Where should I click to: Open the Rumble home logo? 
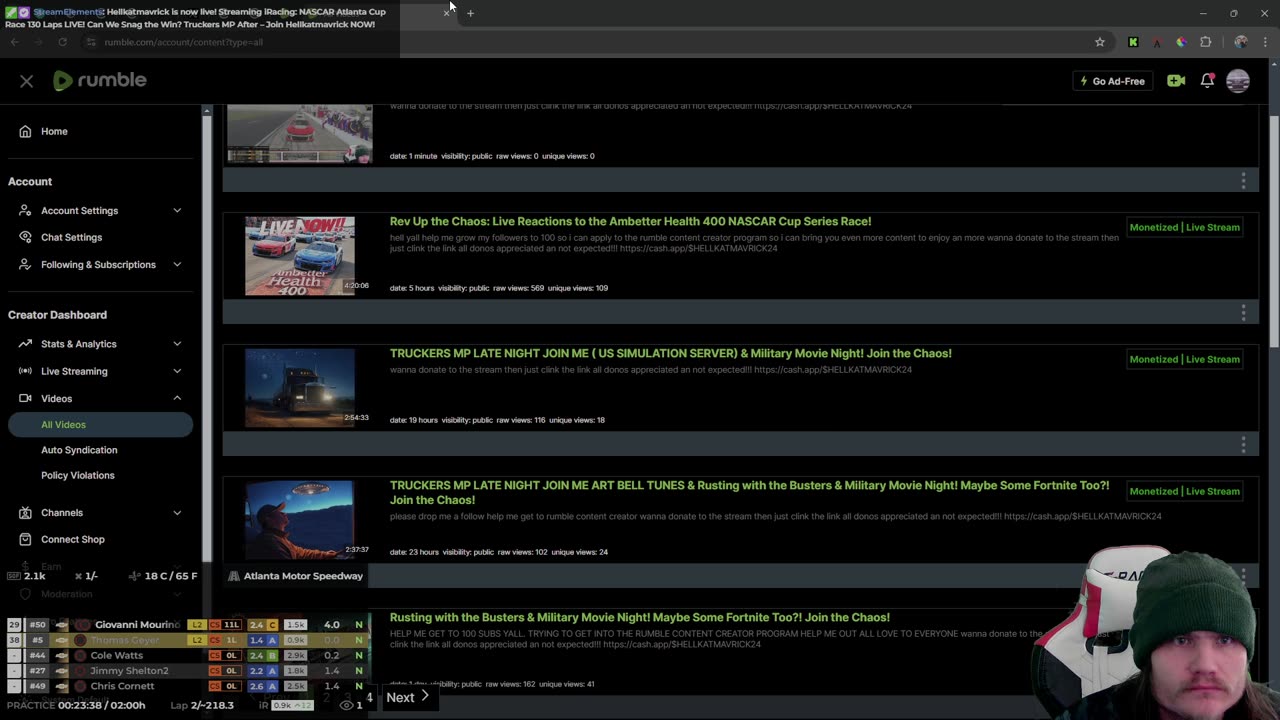point(100,81)
